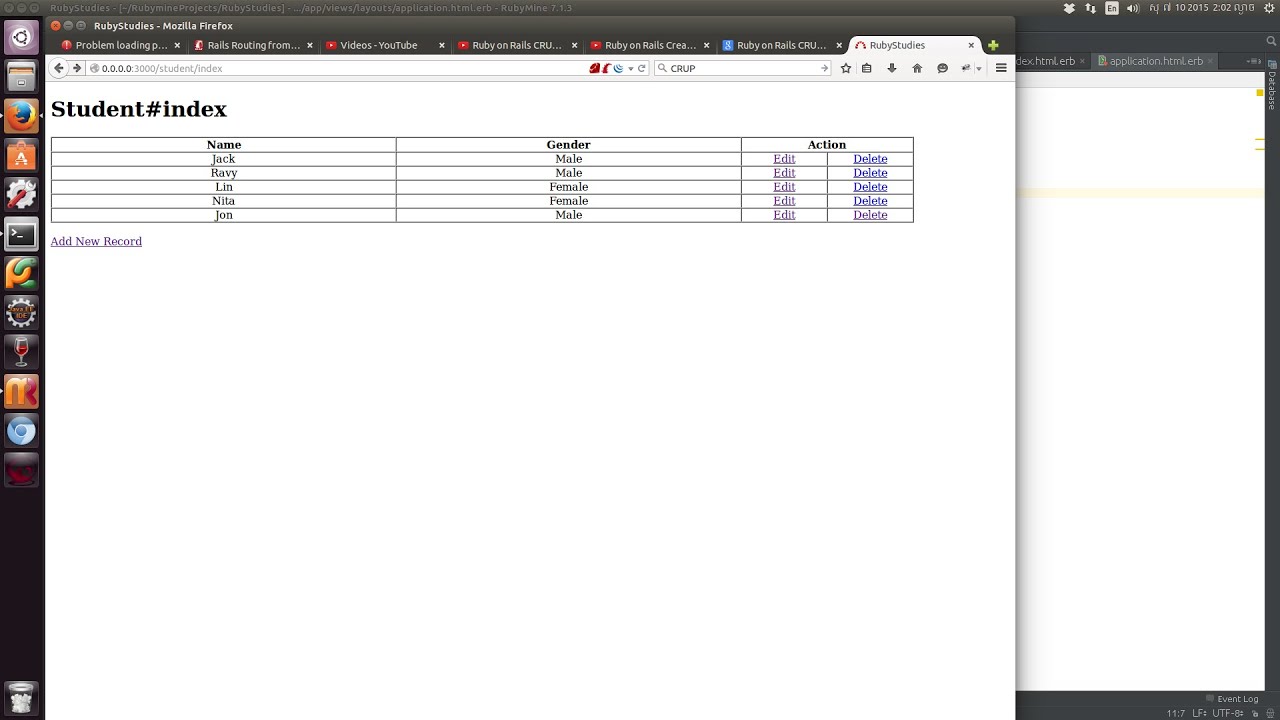Click the Name column header
Viewport: 1280px width, 720px height.
224,145
